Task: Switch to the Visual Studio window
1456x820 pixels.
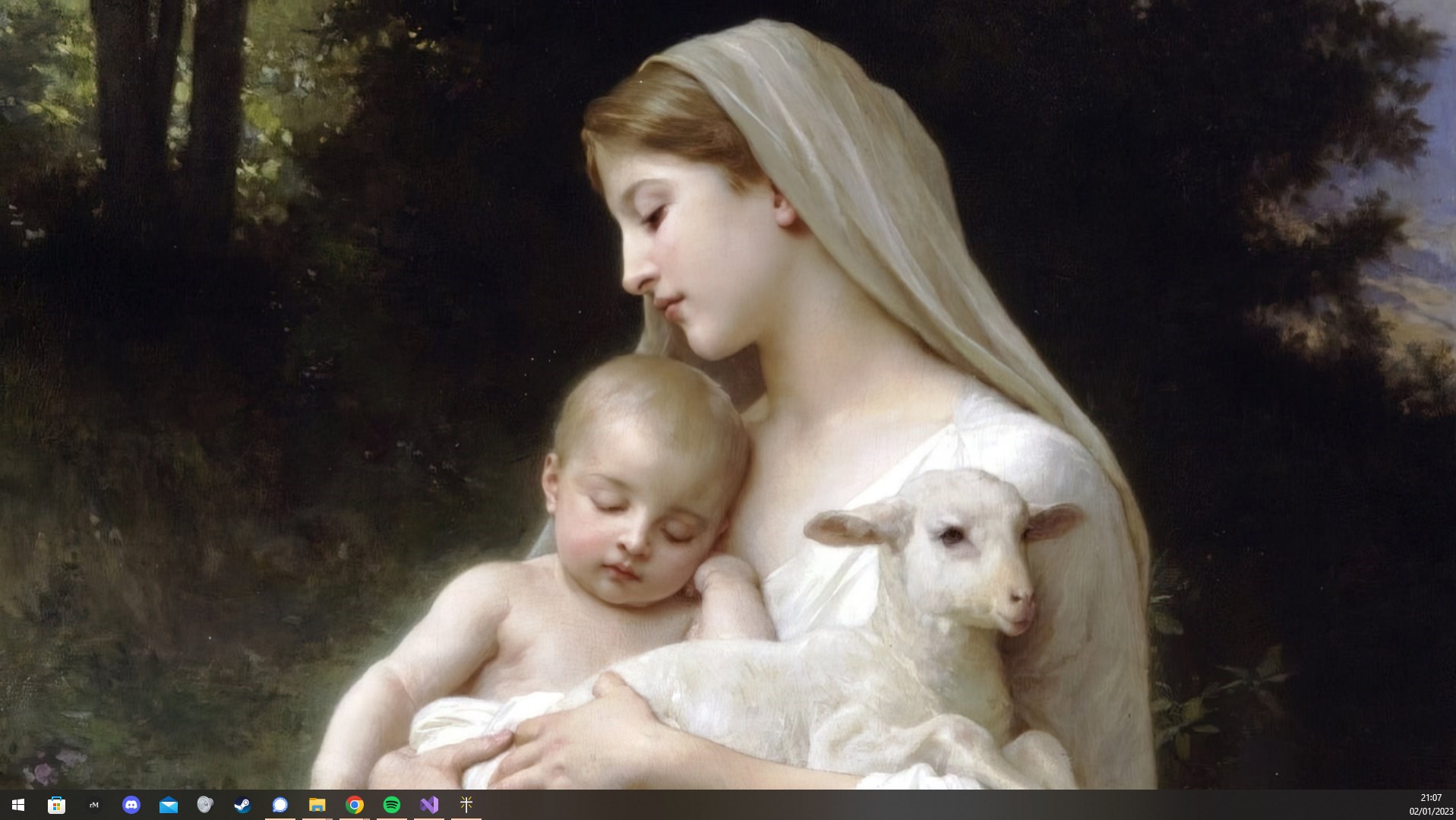Action: (x=428, y=805)
